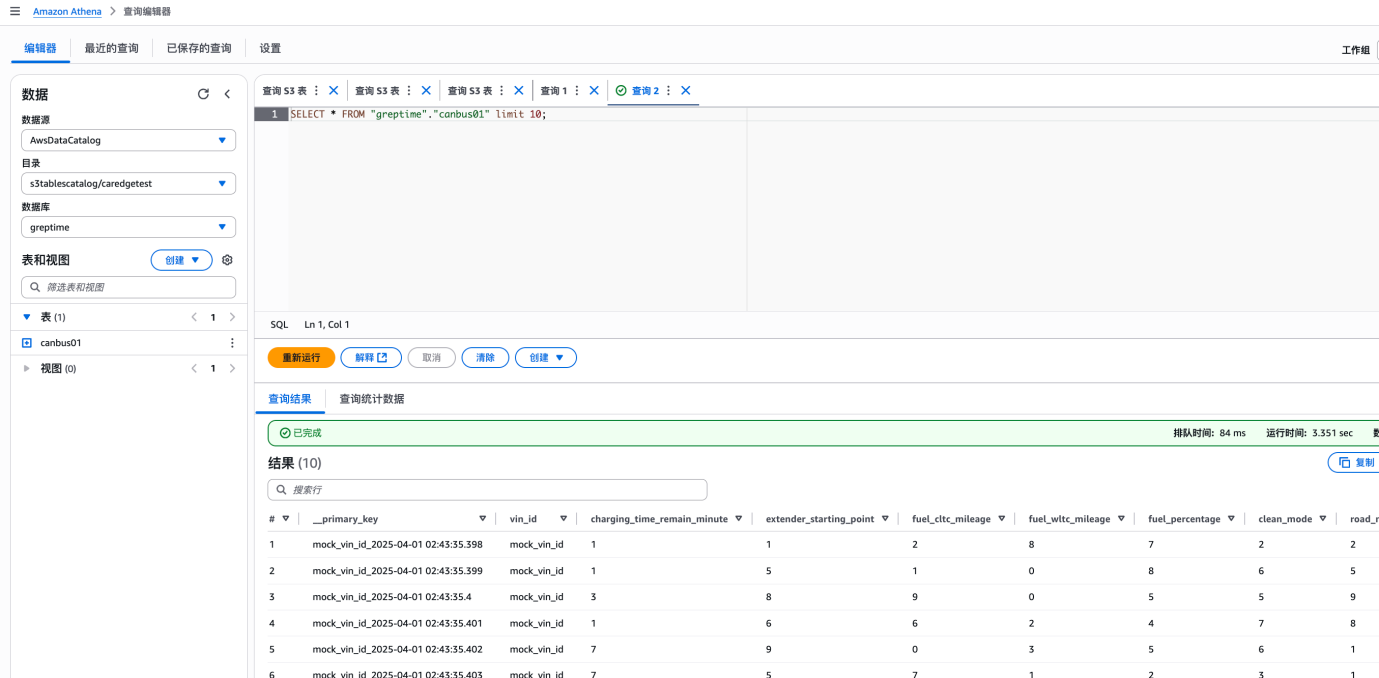This screenshot has width=1379, height=678.
Task: Open 查询 1 tab options menu
Action: 577,90
